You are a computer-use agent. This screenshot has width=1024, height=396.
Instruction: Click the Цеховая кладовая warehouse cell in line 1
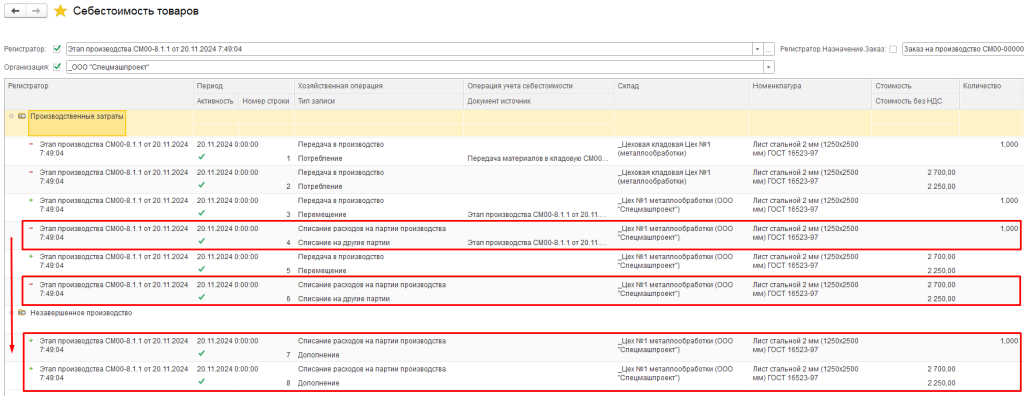click(x=664, y=149)
